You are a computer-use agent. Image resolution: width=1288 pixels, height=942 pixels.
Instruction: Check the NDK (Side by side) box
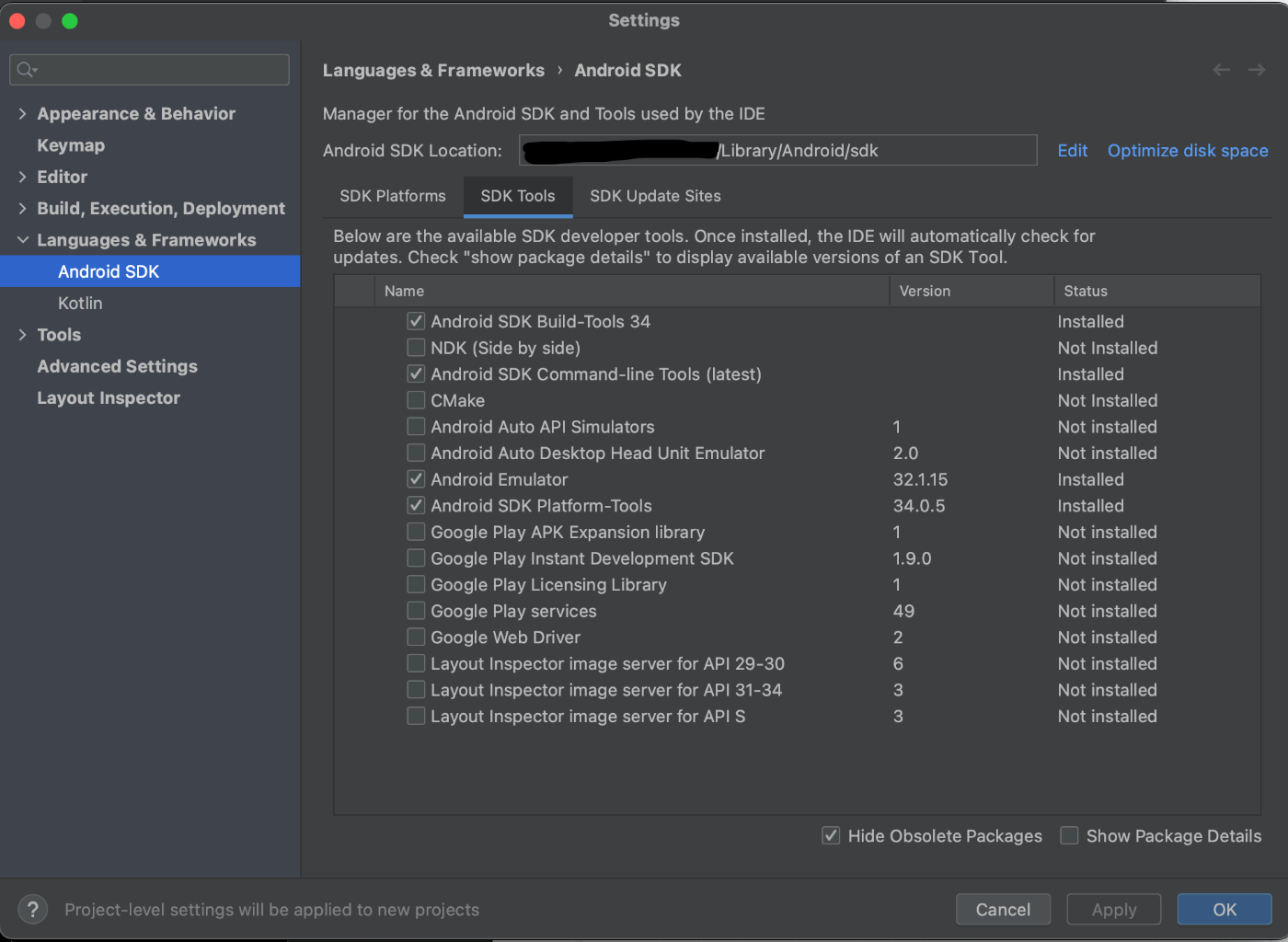[x=416, y=348]
